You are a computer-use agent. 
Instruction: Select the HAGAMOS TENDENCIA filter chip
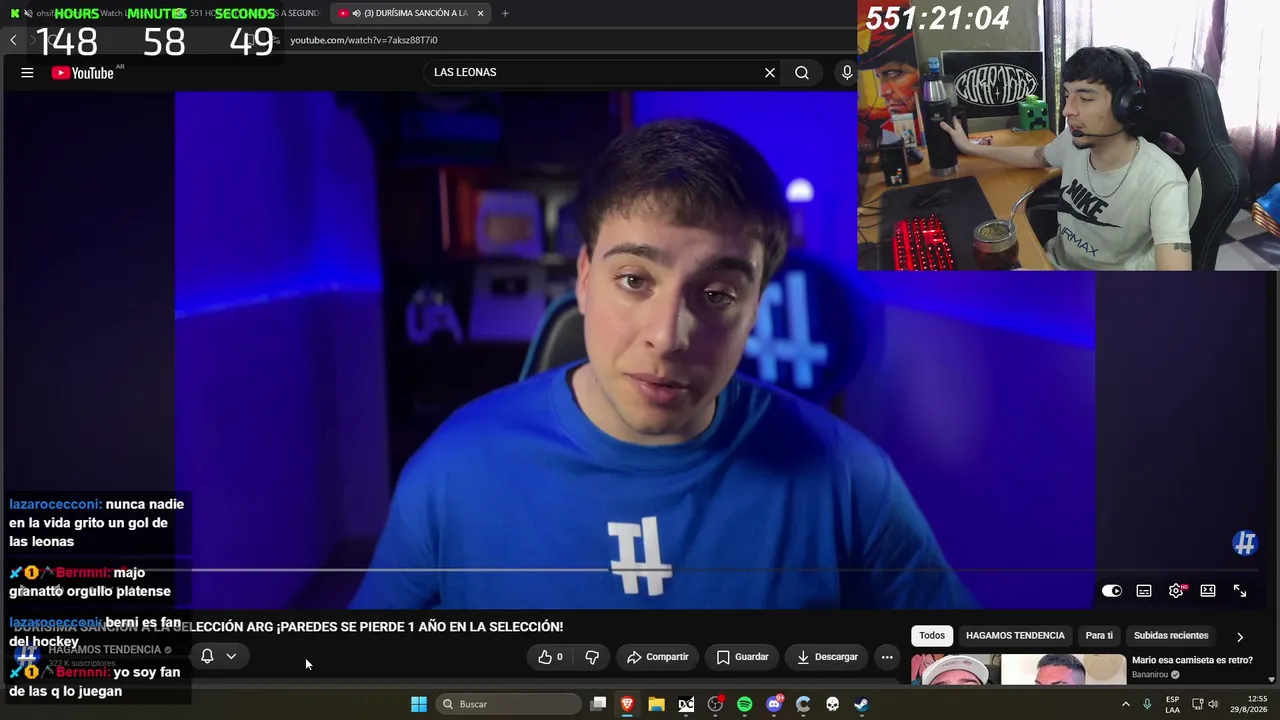pyautogui.click(x=1015, y=636)
